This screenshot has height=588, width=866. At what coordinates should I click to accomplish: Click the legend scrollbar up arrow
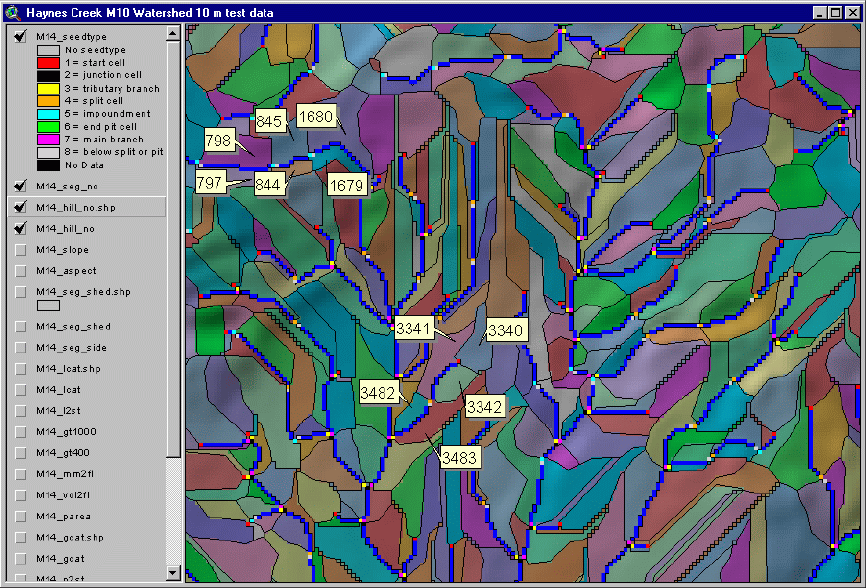pyautogui.click(x=173, y=34)
